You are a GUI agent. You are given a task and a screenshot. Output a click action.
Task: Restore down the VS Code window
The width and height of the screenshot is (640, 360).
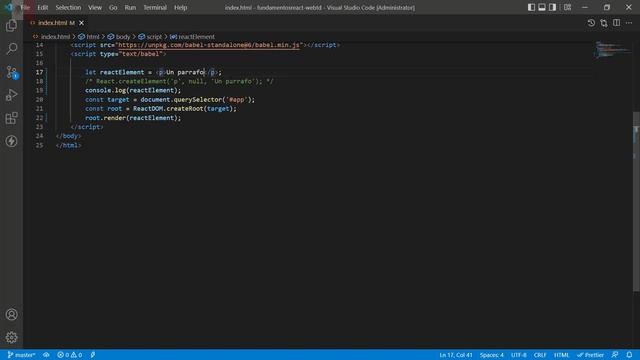coord(607,7)
